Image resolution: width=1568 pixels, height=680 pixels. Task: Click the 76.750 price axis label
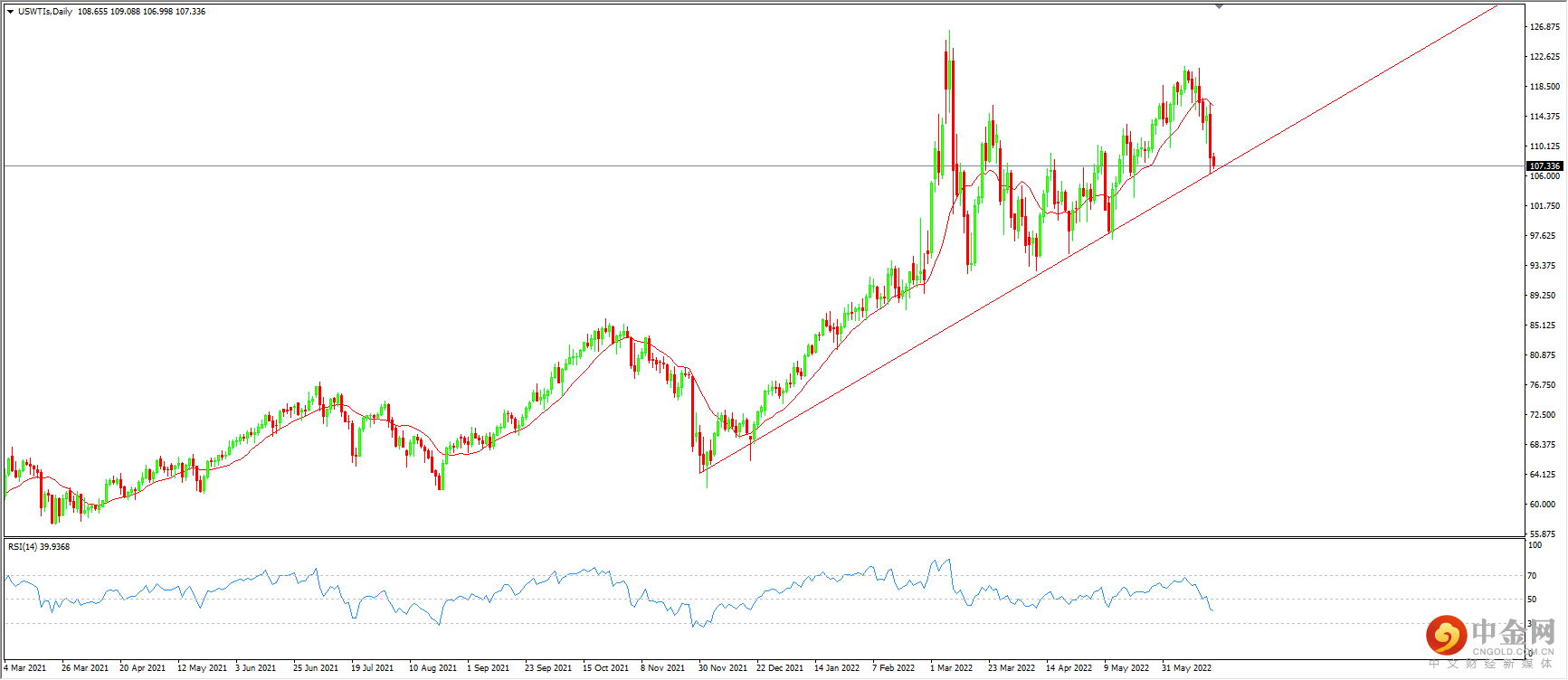[1543, 385]
